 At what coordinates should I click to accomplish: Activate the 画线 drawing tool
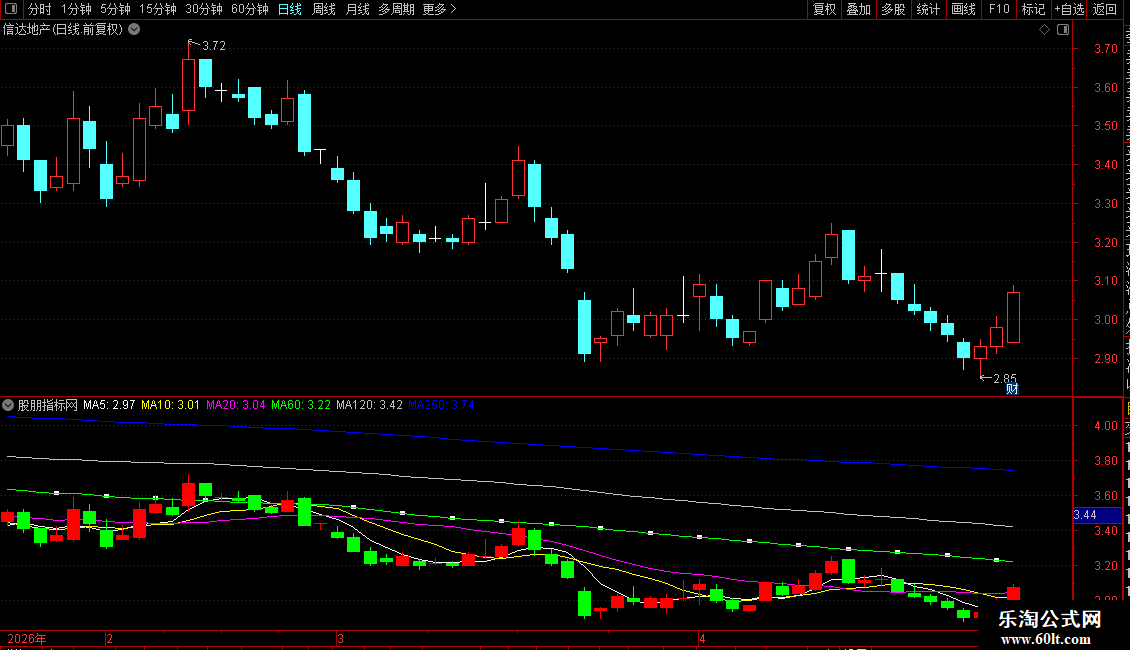[963, 9]
